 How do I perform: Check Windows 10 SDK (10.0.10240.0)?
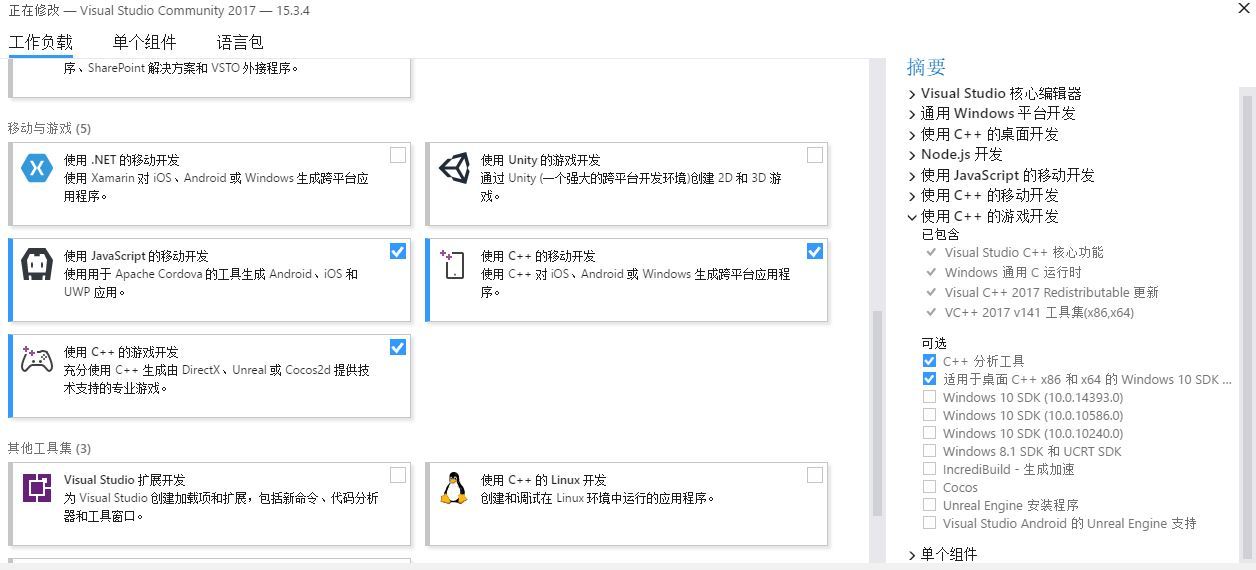[930, 433]
